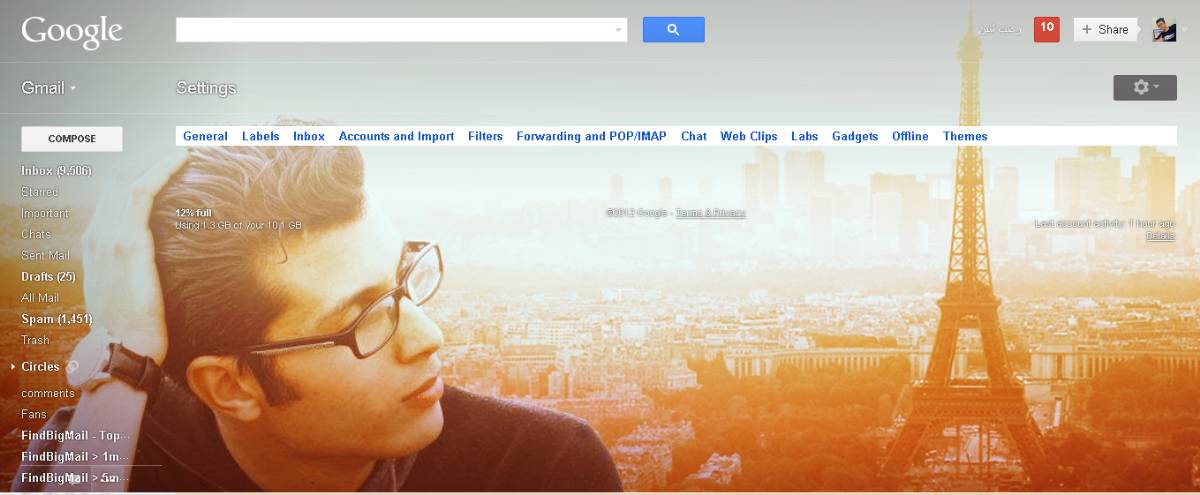Open the Sent Mail folder
1200x495 pixels.
point(46,255)
